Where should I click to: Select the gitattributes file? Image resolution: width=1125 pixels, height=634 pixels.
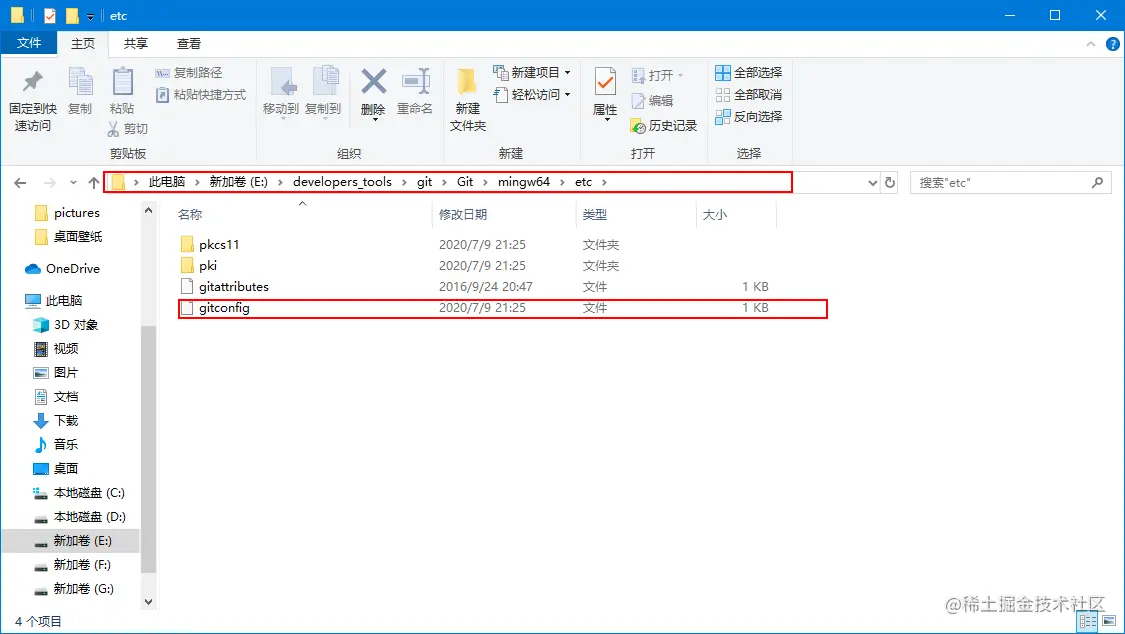pyautogui.click(x=234, y=287)
